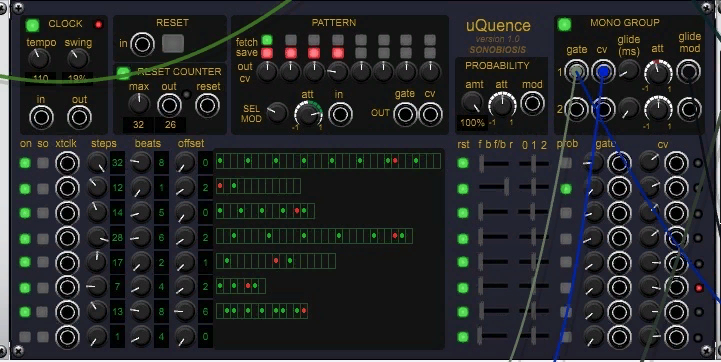Turn the tempo knob

coord(39,59)
